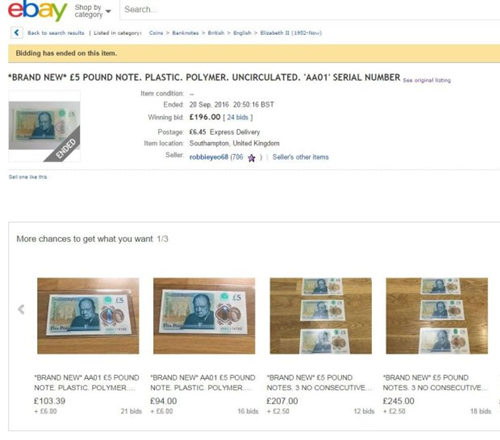
Task: Click in the Search field
Action: 310,9
